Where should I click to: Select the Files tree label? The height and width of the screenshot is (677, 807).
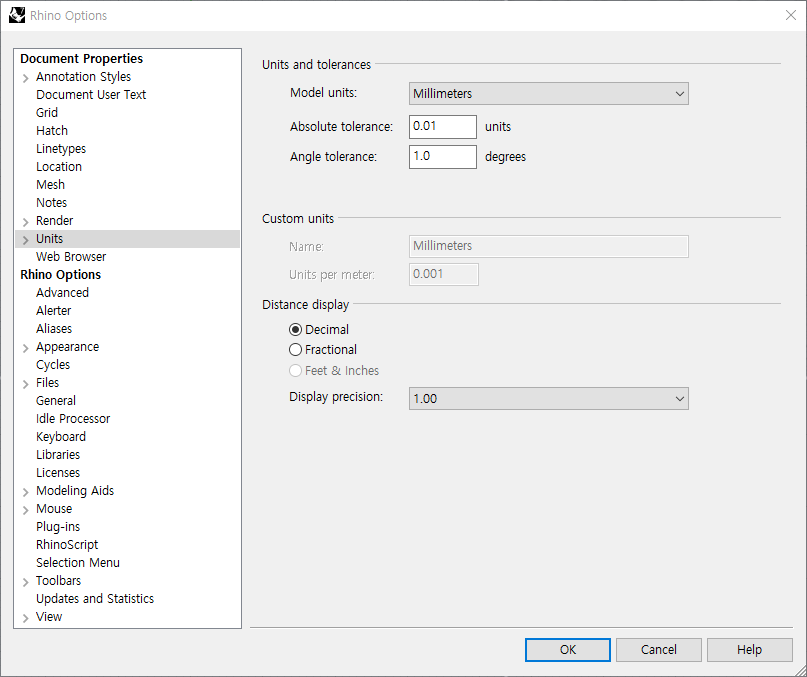coord(47,383)
